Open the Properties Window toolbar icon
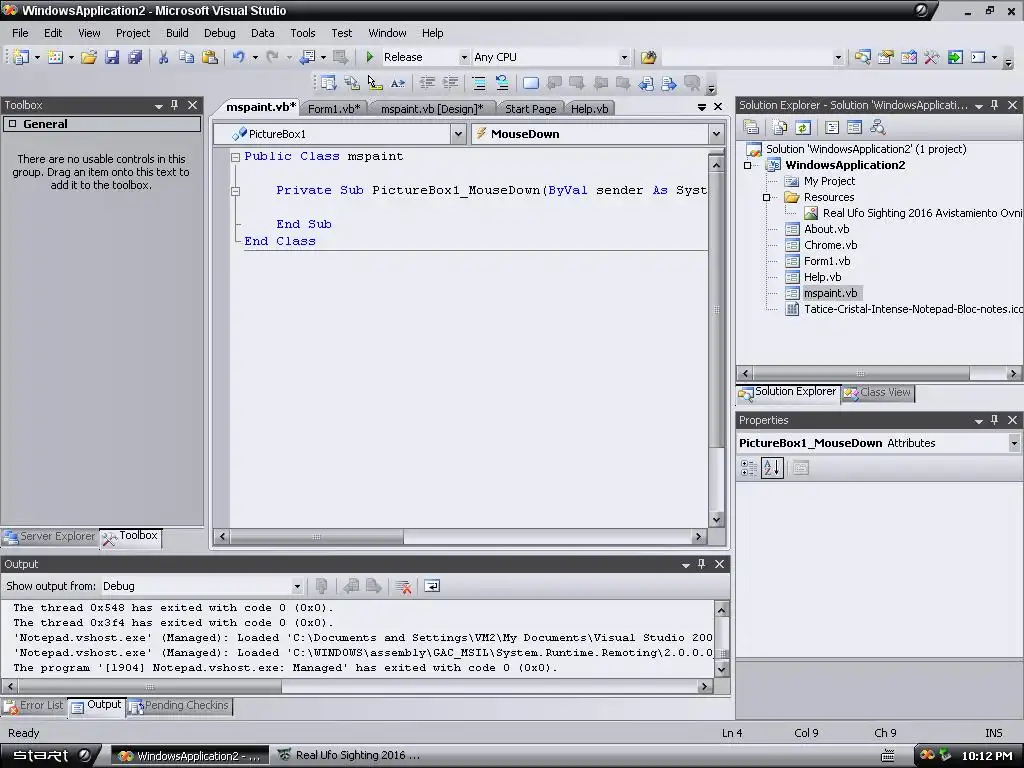Image resolution: width=1024 pixels, height=768 pixels. (886, 57)
